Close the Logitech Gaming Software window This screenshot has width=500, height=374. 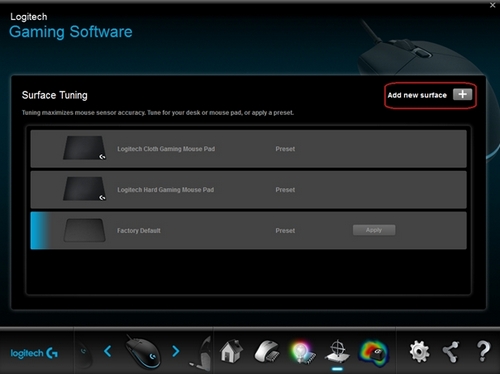point(492,5)
